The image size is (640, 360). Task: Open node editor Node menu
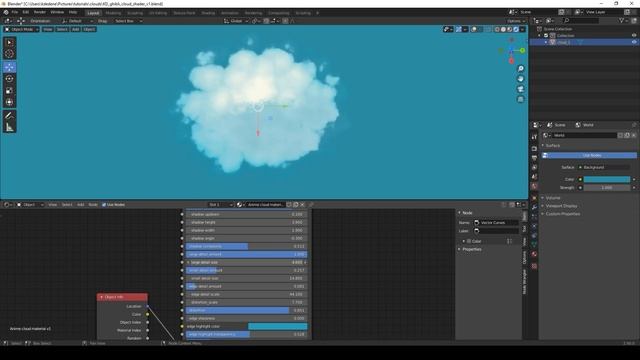click(x=93, y=204)
